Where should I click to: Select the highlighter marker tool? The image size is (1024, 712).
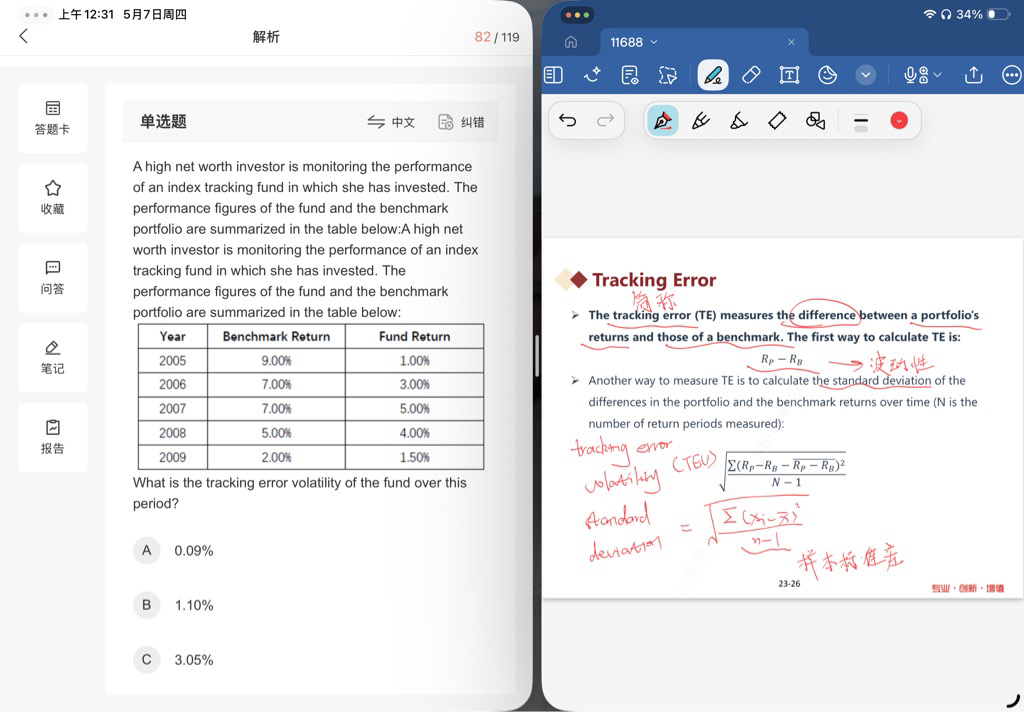click(x=739, y=121)
